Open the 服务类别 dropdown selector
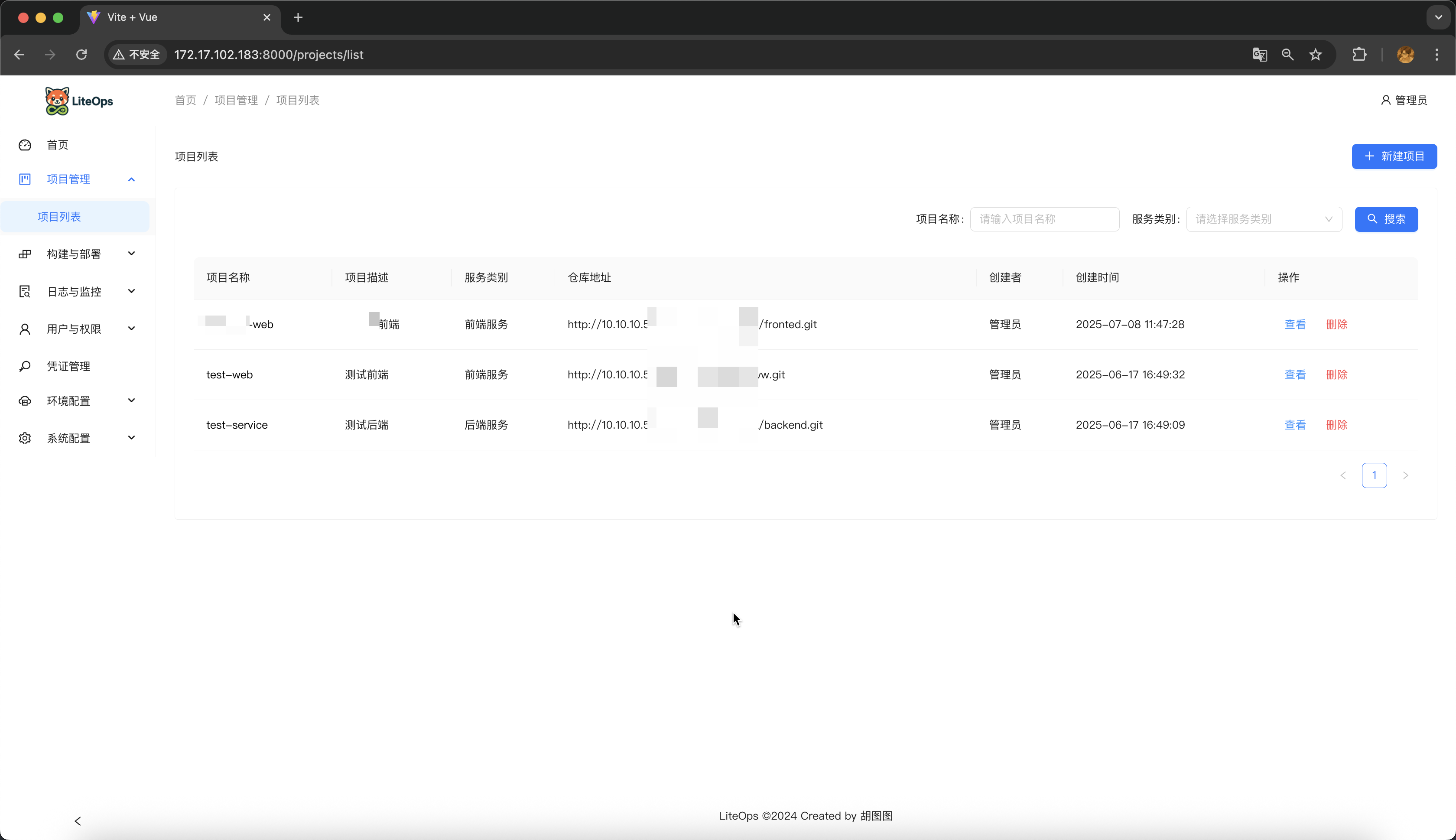The height and width of the screenshot is (840, 1456). 1264,219
